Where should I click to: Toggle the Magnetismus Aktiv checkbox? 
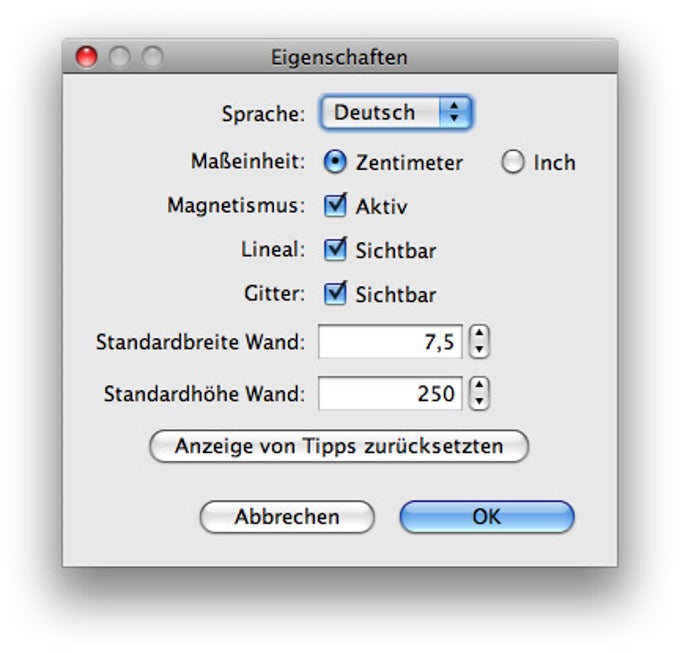(335, 206)
